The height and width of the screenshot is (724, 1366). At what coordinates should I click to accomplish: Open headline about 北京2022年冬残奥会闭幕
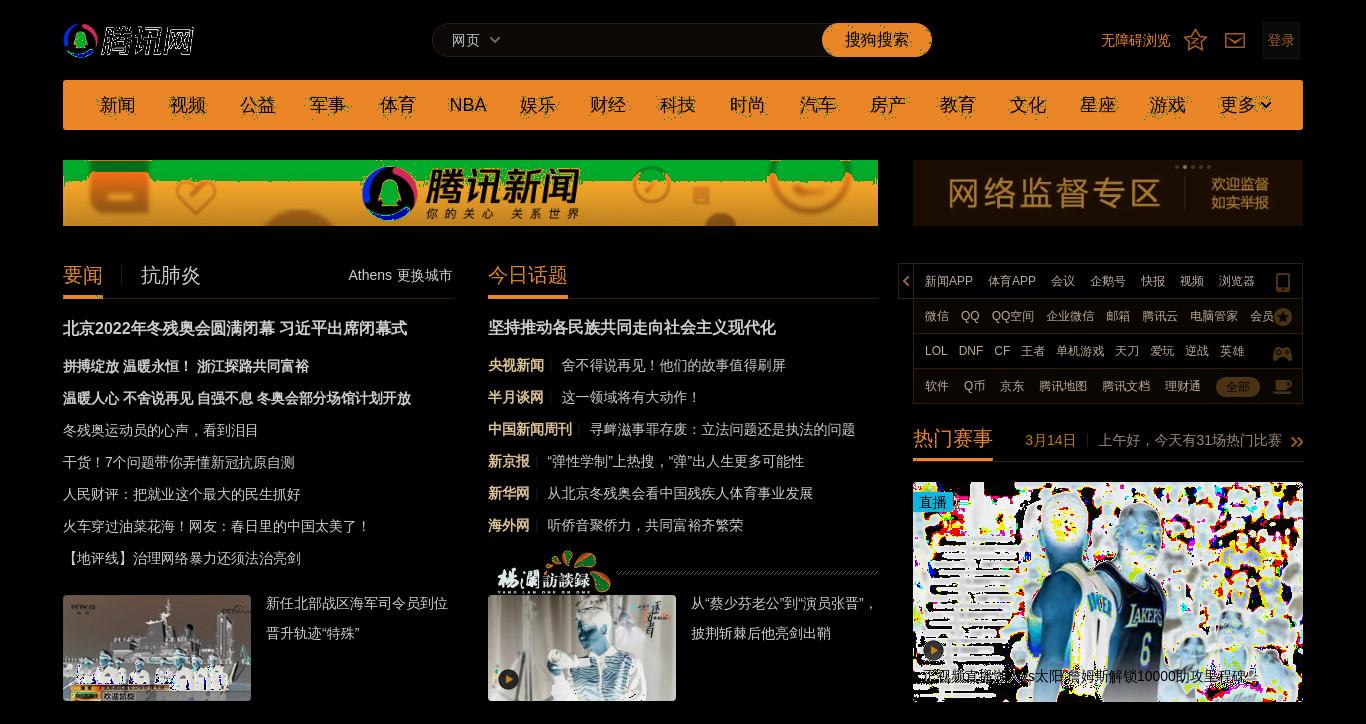point(235,328)
